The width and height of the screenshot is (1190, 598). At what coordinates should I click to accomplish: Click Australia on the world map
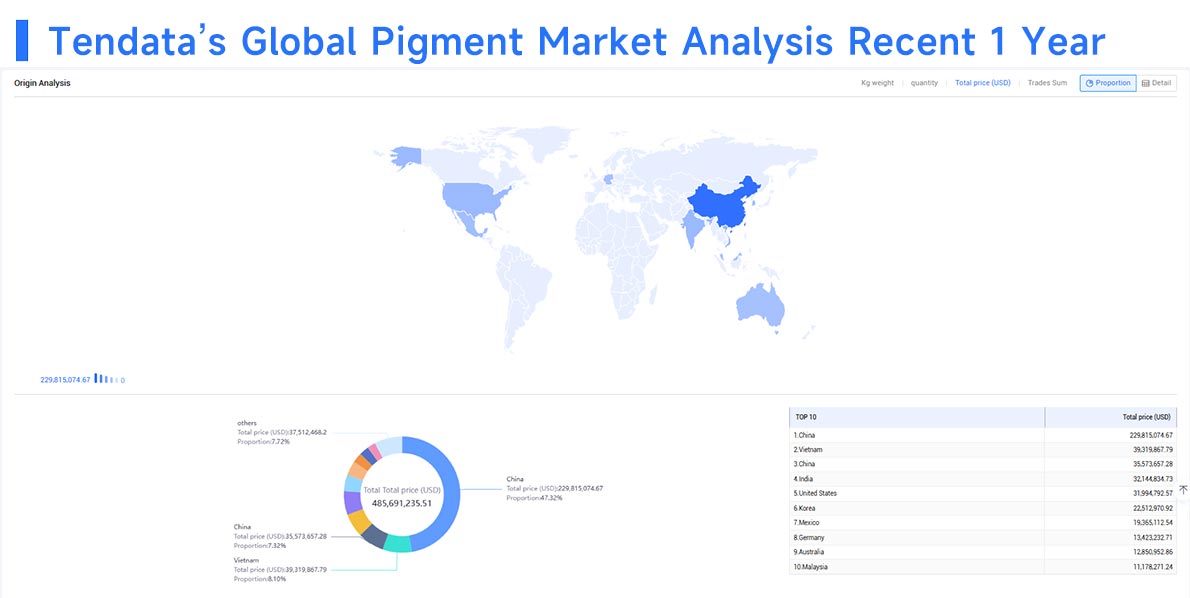pos(760,304)
